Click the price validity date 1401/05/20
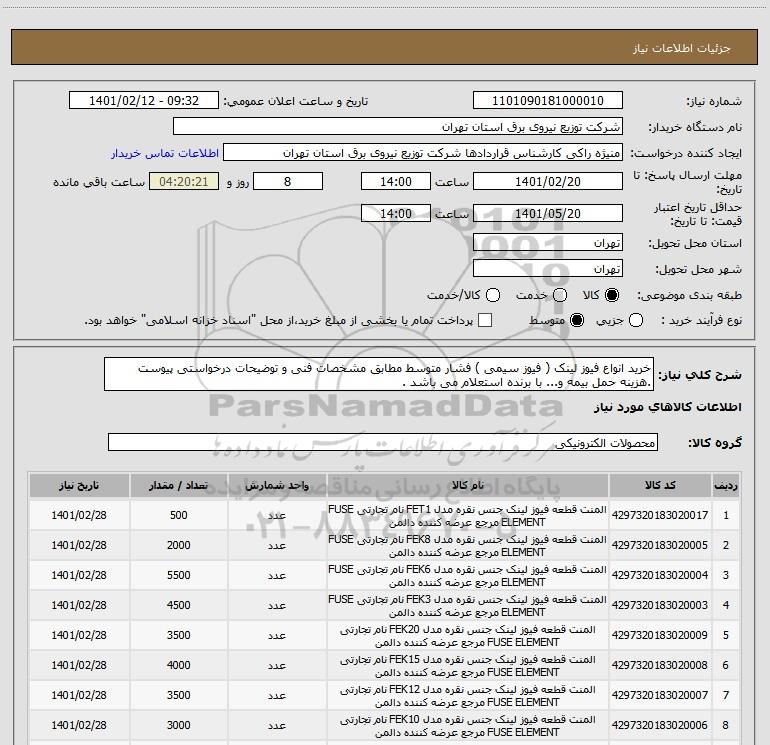 [x=548, y=213]
